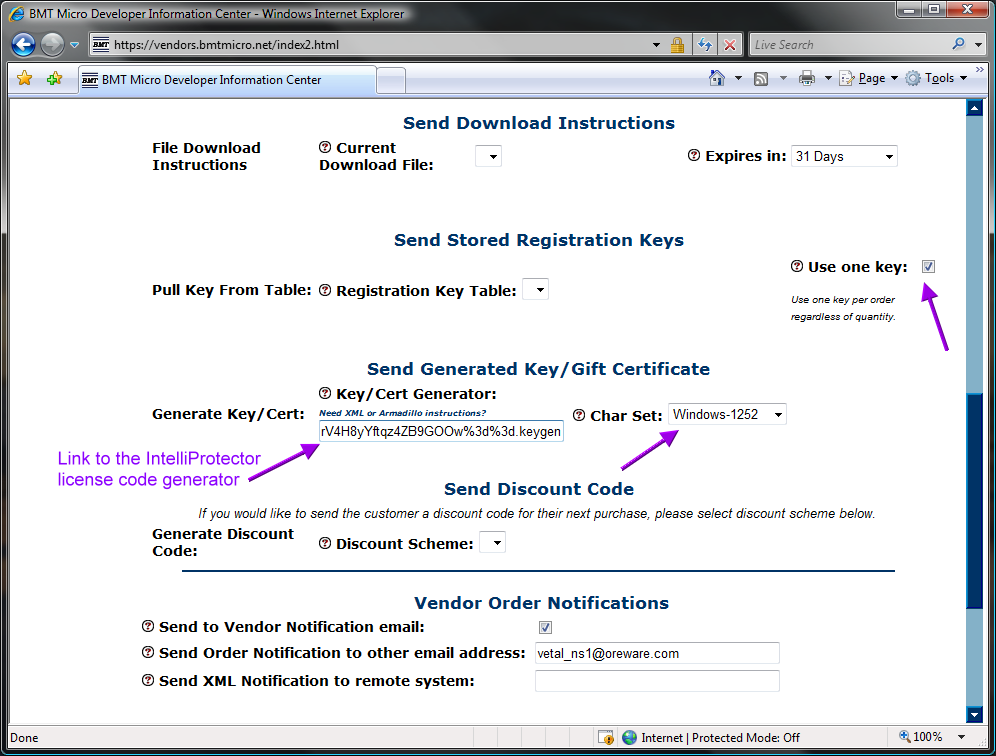Image resolution: width=996 pixels, height=756 pixels.
Task: Click the XML Notification remote system field
Action: 657,681
